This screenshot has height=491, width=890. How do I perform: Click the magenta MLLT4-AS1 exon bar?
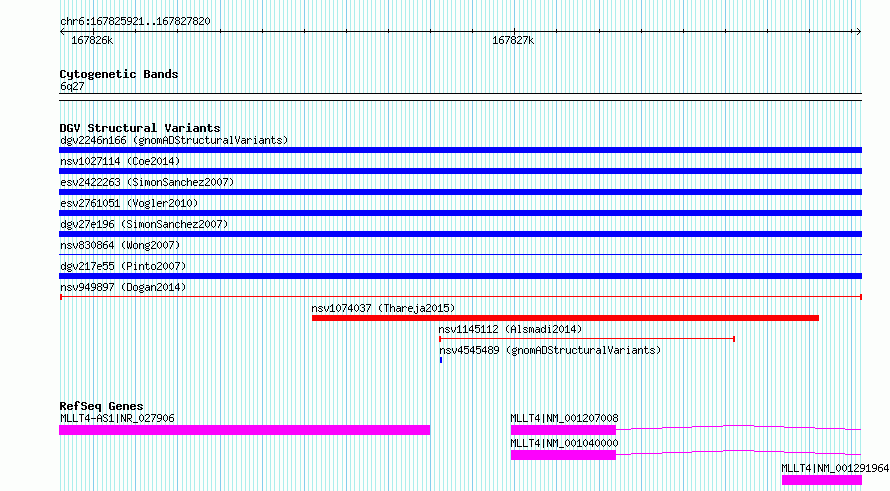tap(245, 430)
